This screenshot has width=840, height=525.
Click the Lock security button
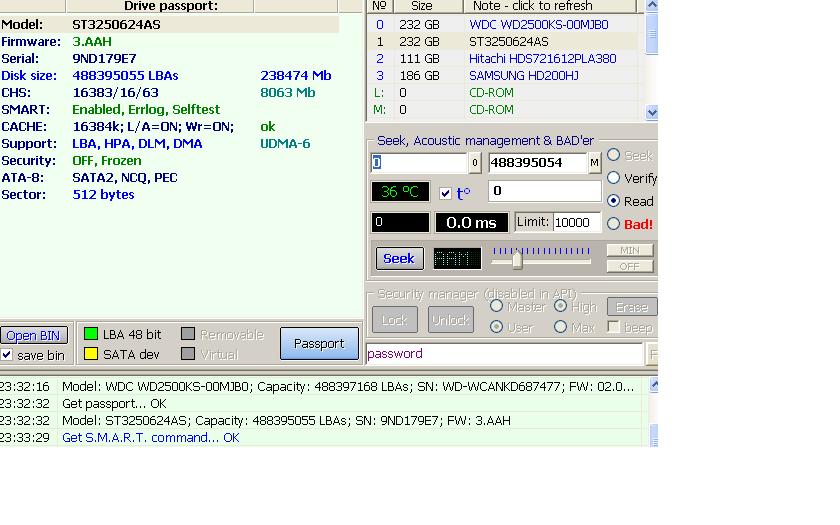(395, 320)
